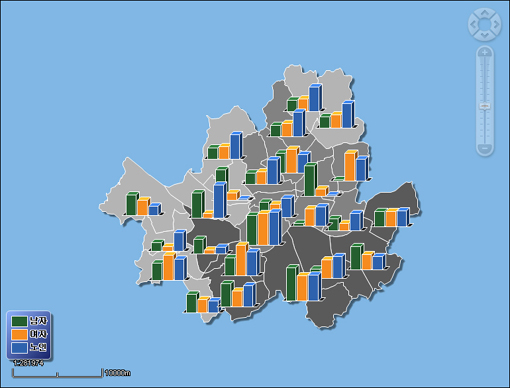Select the bar chart on the far eastern district
Viewport: 510px width, 388px height.
[x=392, y=217]
